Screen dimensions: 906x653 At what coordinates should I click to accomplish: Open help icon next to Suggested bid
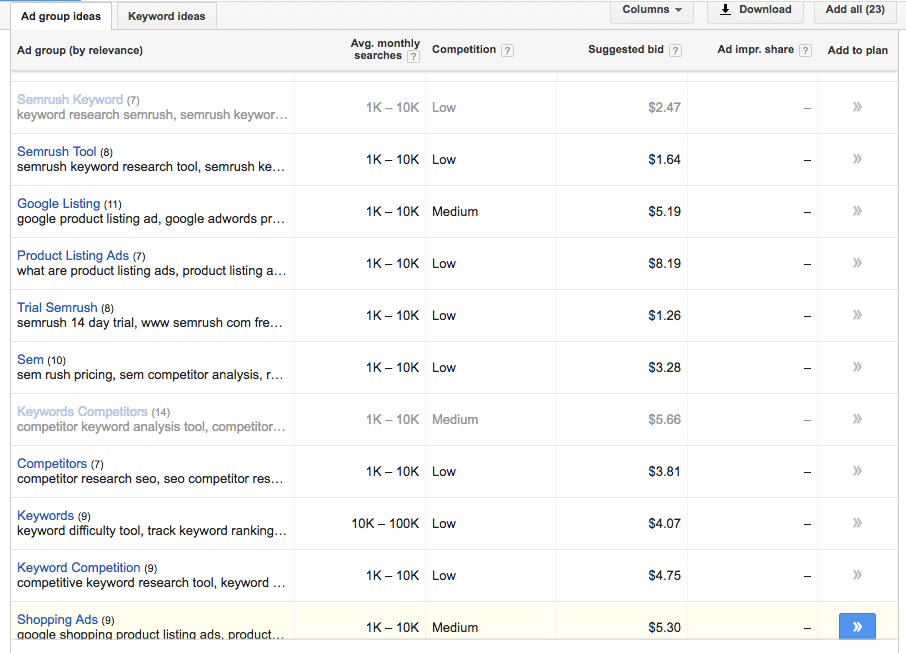[675, 50]
